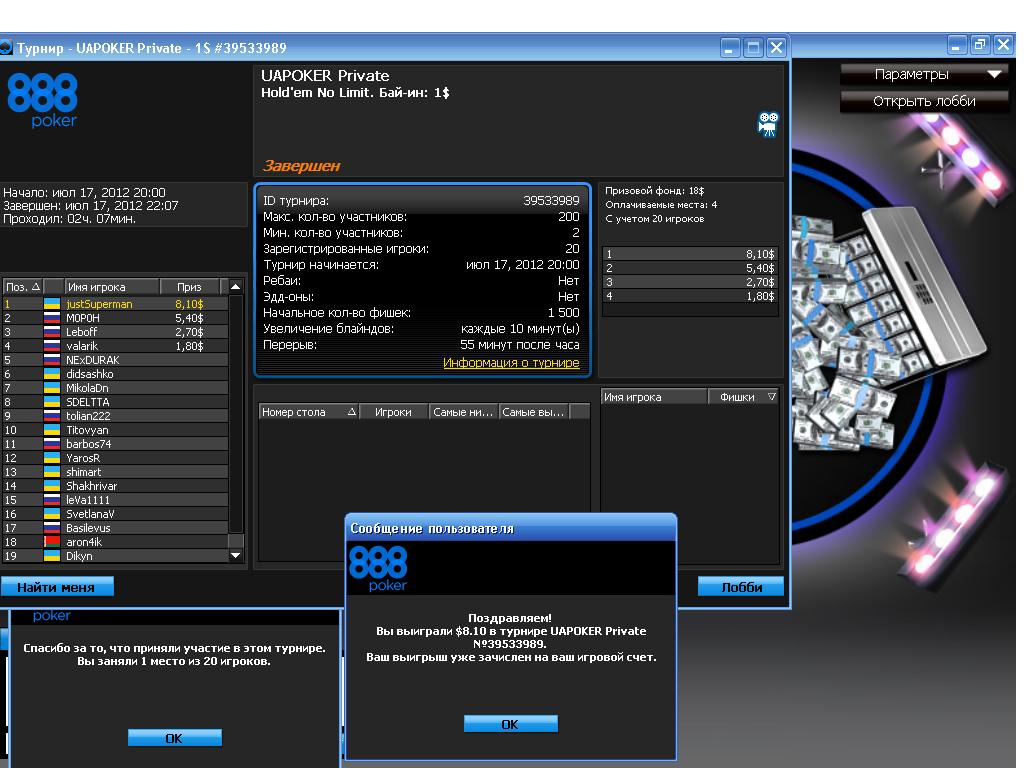Image resolution: width=1024 pixels, height=768 pixels.
Task: Select player Titovyan in the standings
Action: pyautogui.click(x=115, y=430)
